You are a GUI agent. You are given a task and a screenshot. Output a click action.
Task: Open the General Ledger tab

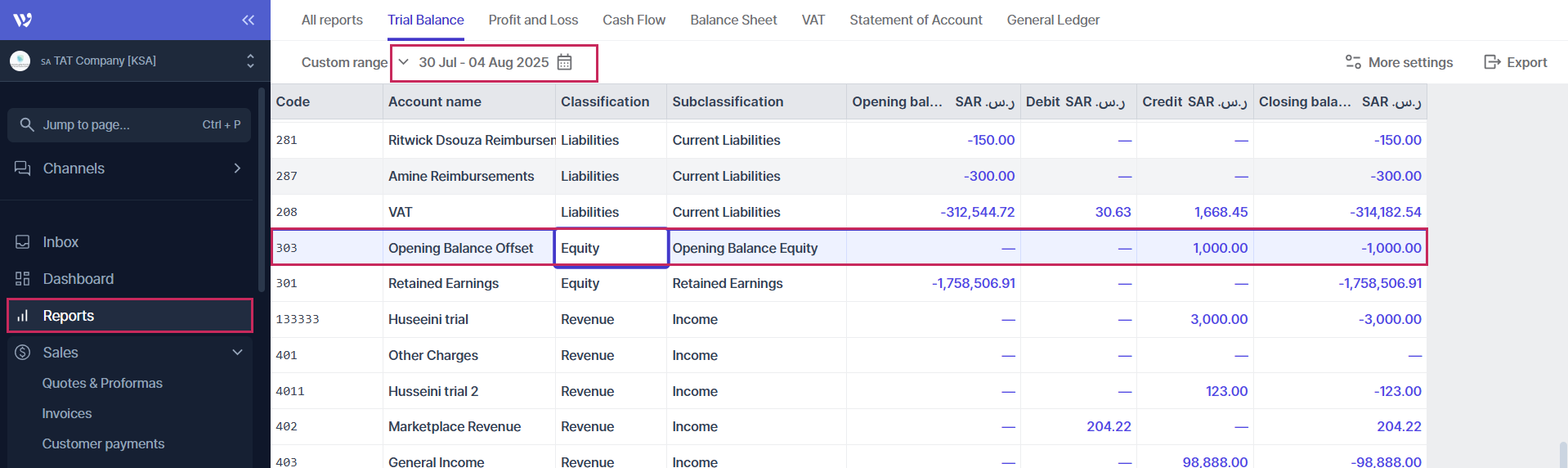click(1053, 20)
